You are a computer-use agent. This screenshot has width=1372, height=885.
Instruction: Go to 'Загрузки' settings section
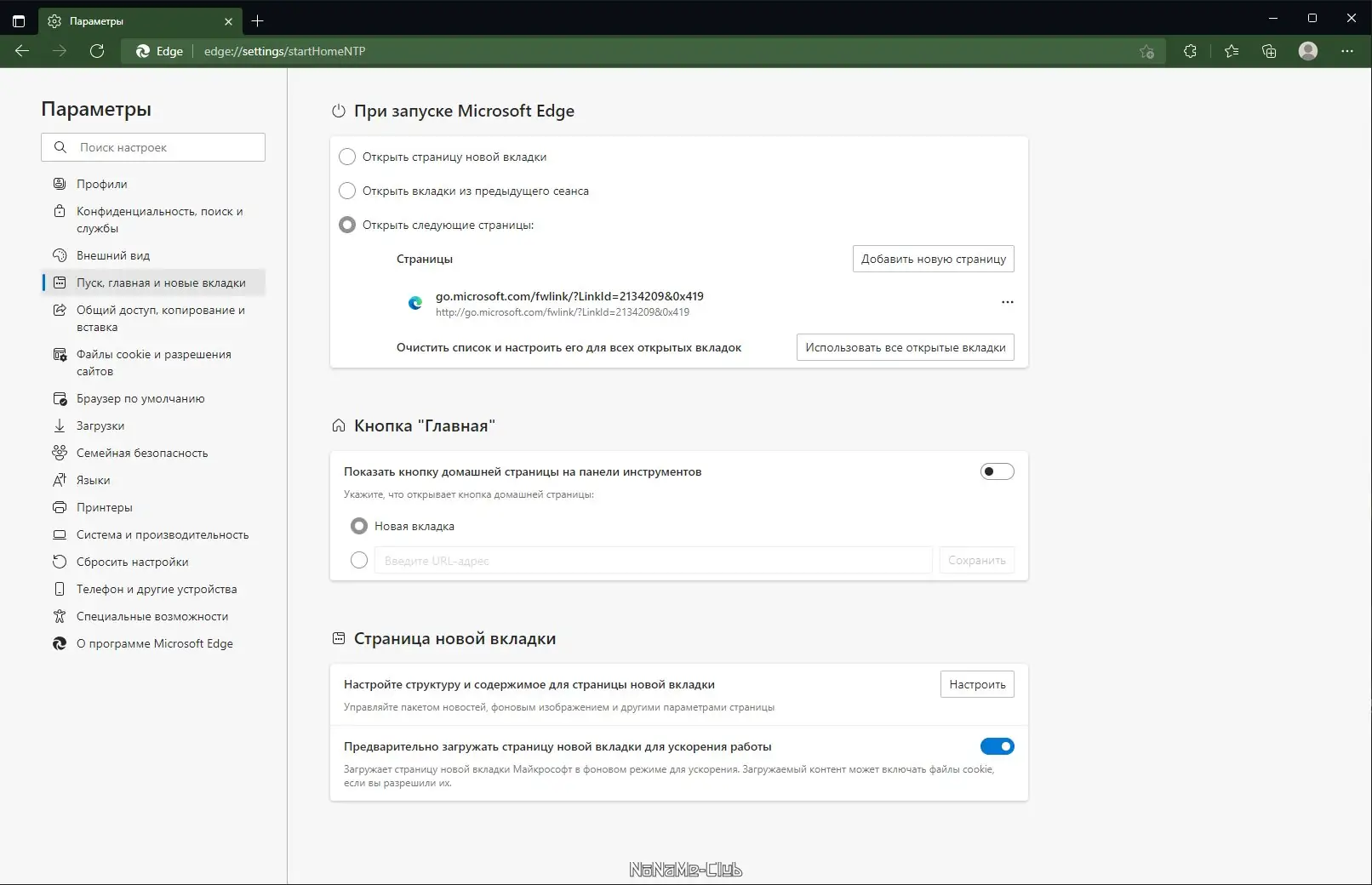tap(100, 425)
